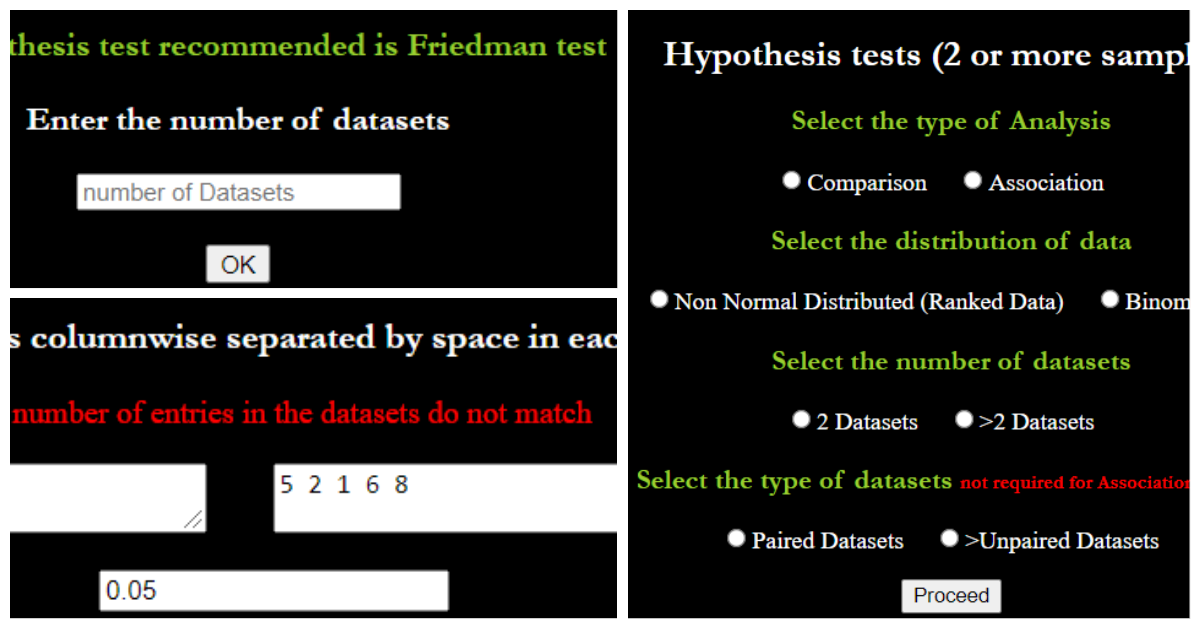Click the Enter the number of datasets heading
The width and height of the screenshot is (1200, 628).
(x=238, y=121)
